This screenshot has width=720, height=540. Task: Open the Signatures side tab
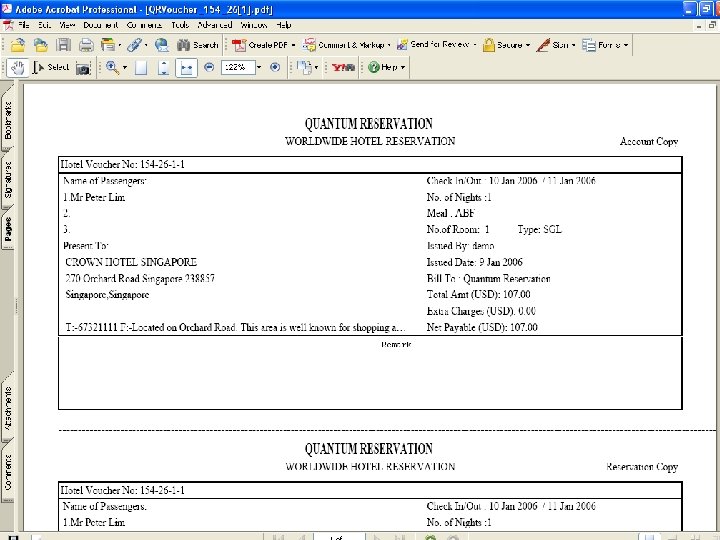8,180
